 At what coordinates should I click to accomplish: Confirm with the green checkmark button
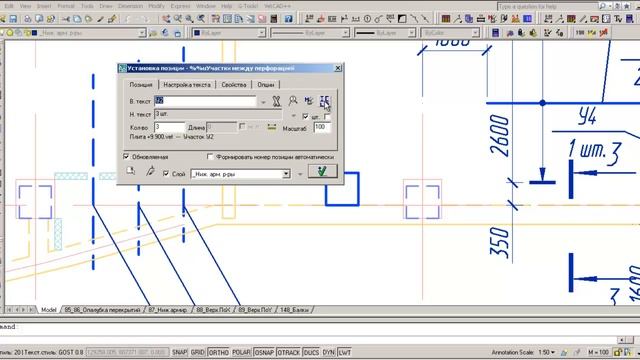click(x=322, y=171)
